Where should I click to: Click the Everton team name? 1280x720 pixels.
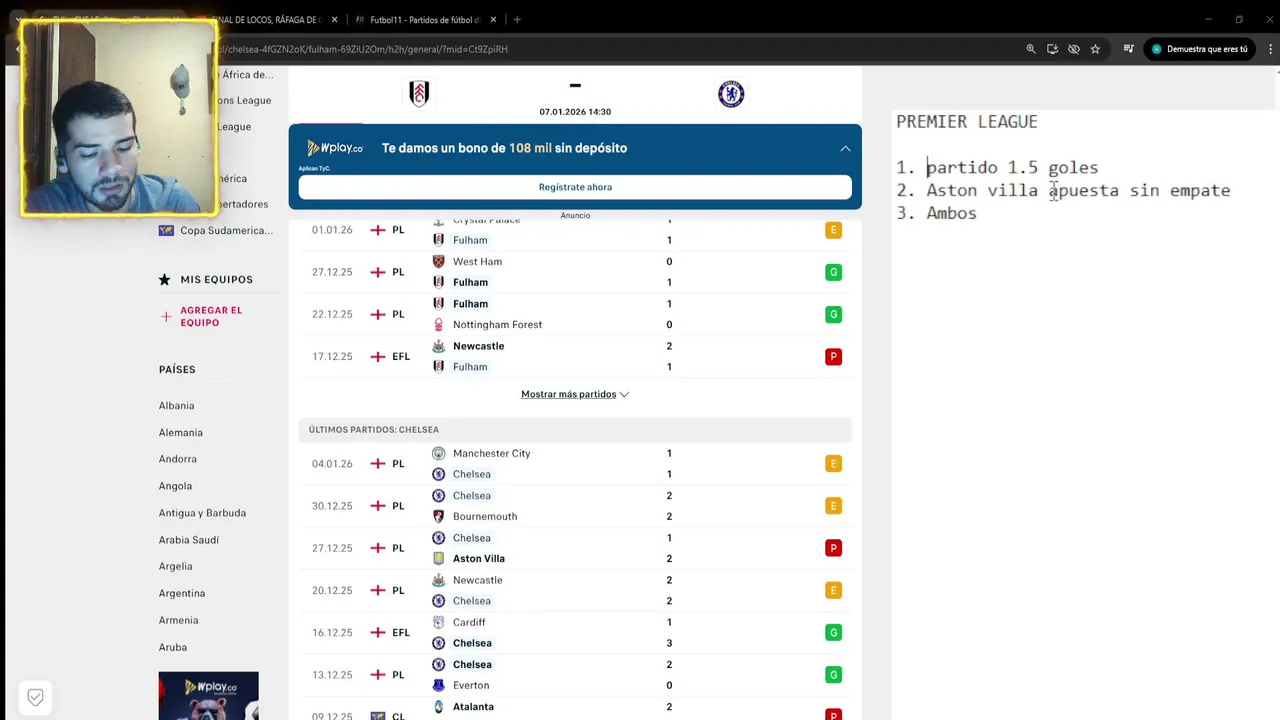[471, 685]
